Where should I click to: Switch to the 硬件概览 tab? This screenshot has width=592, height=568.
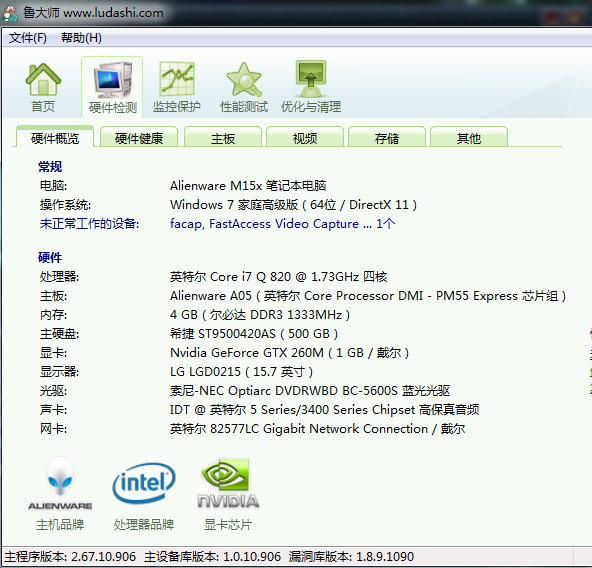coord(55,137)
